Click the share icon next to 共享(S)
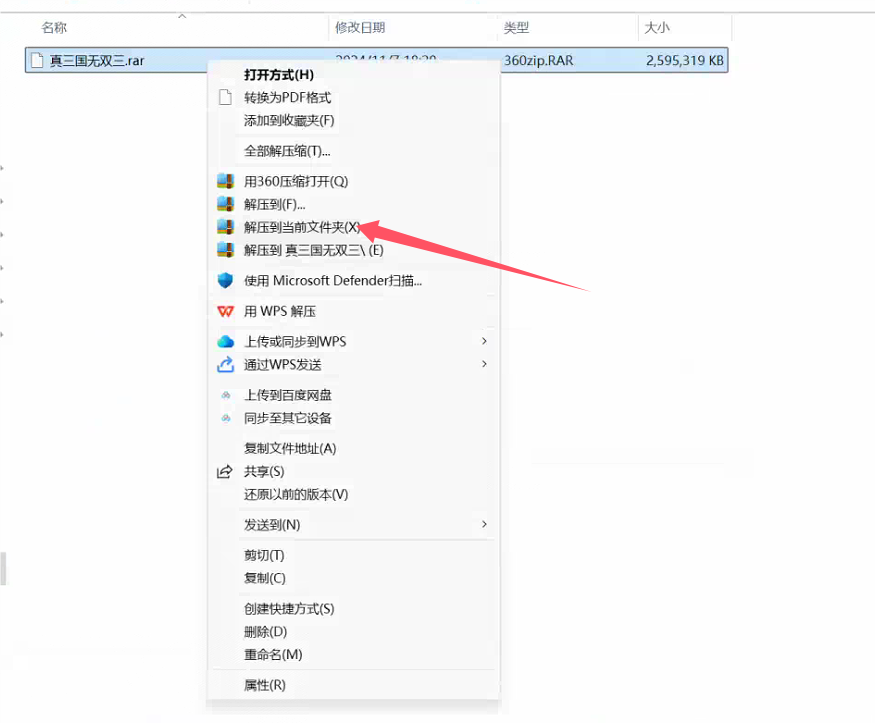Image resolution: width=875 pixels, height=723 pixels. pyautogui.click(x=224, y=472)
